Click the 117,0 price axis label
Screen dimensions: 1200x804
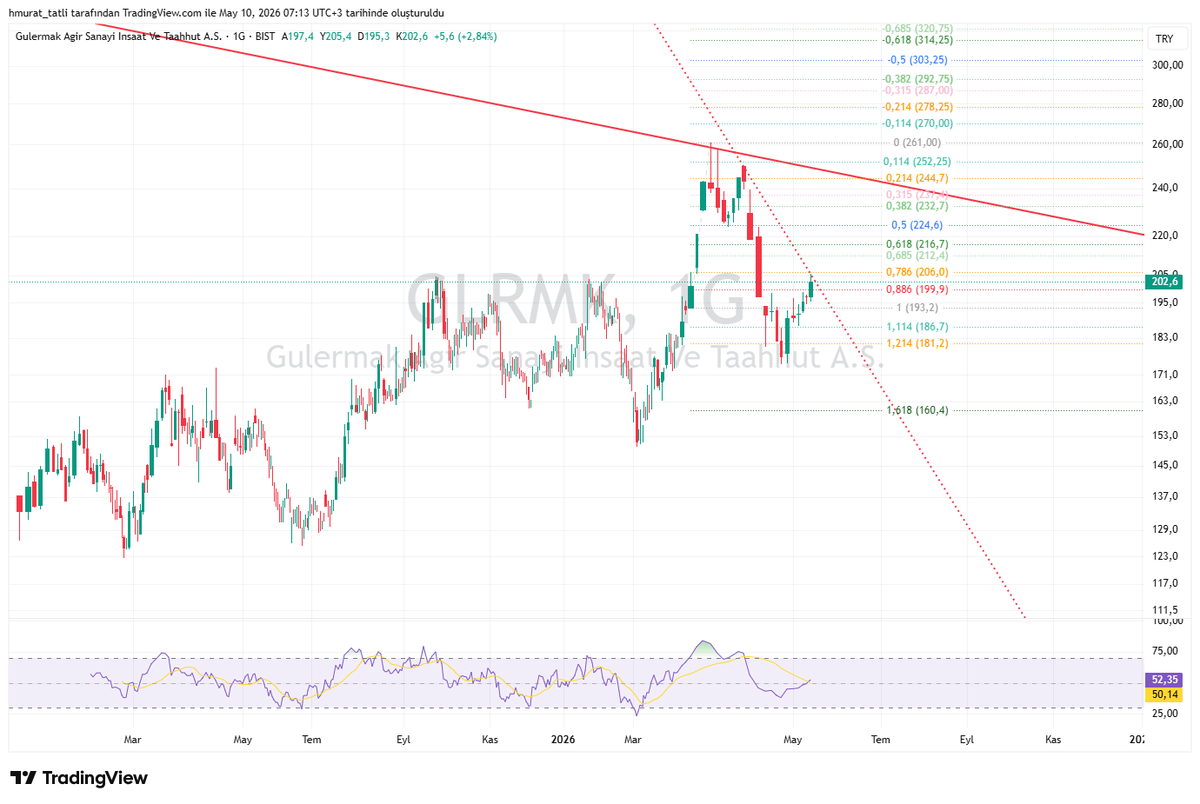pyautogui.click(x=1165, y=583)
